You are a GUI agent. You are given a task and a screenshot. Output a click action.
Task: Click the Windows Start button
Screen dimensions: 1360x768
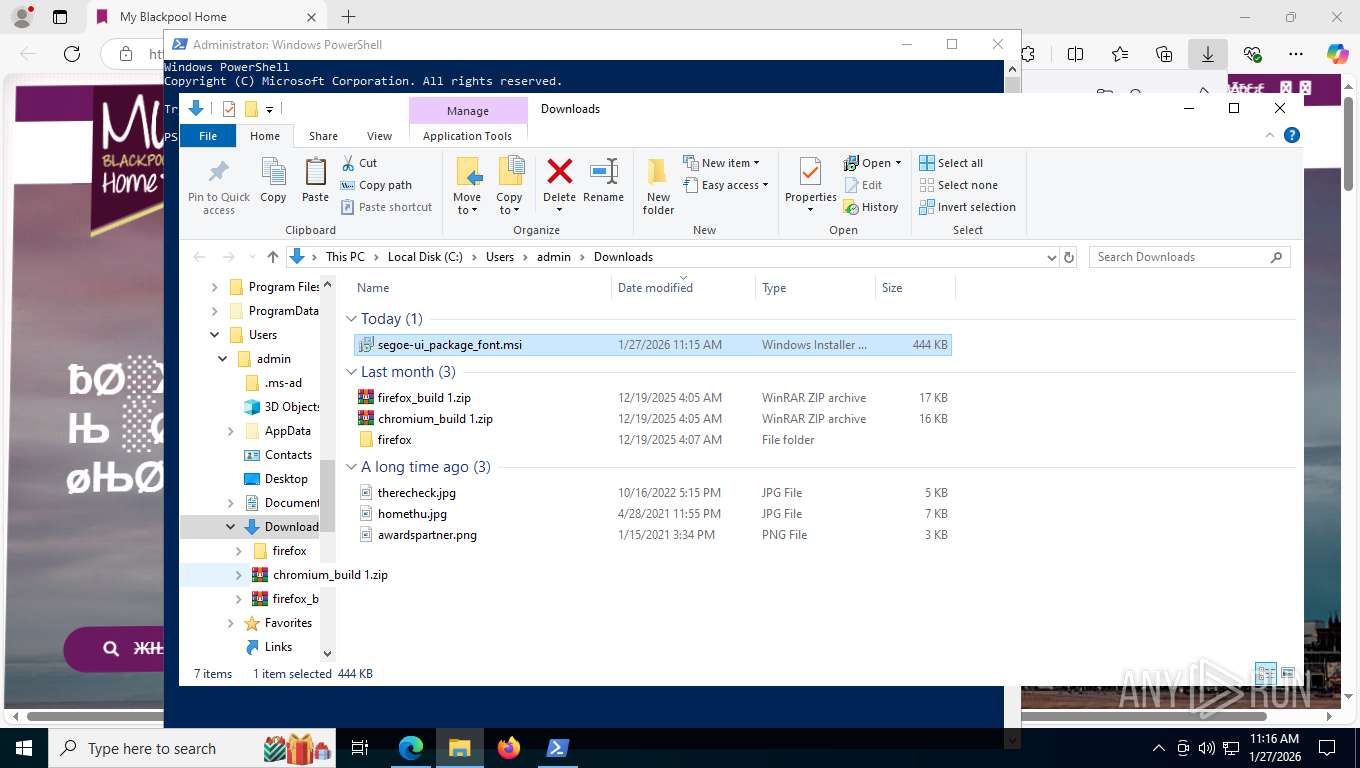click(24, 748)
